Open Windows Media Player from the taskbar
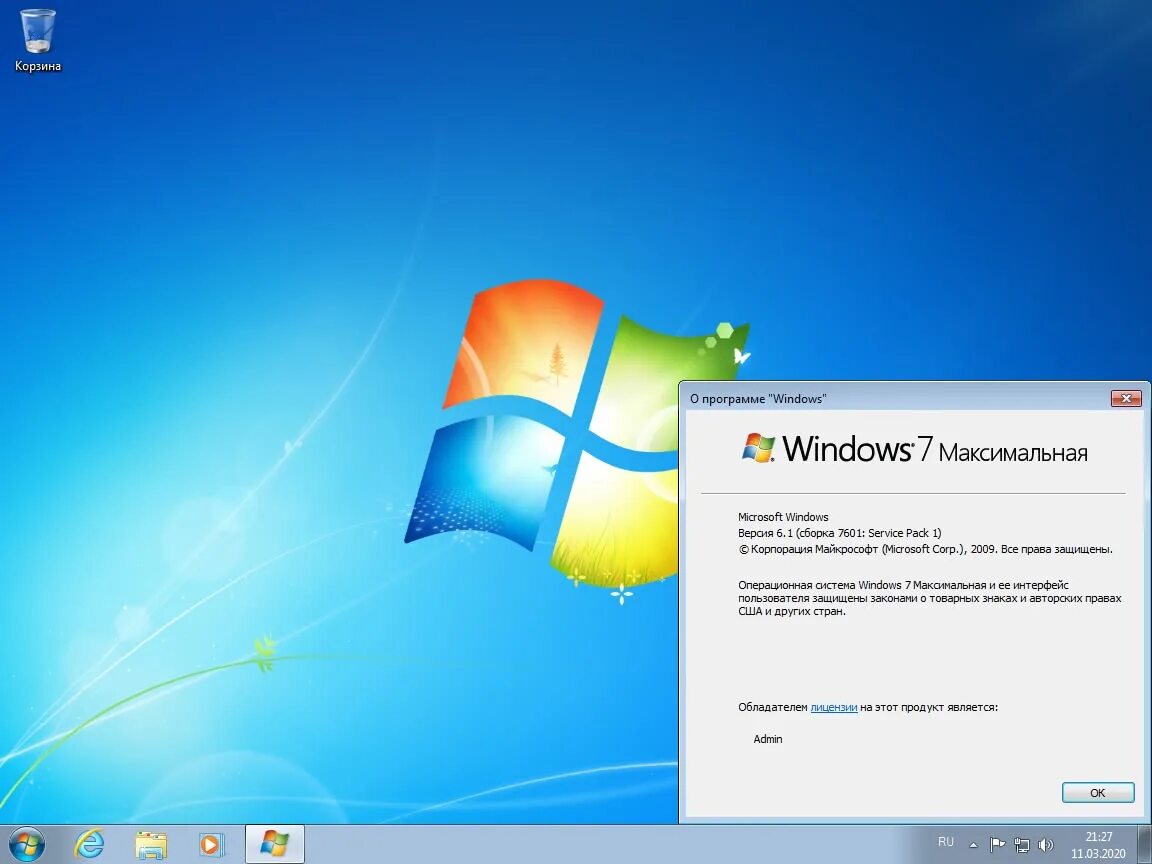This screenshot has width=1152, height=864. pos(212,845)
